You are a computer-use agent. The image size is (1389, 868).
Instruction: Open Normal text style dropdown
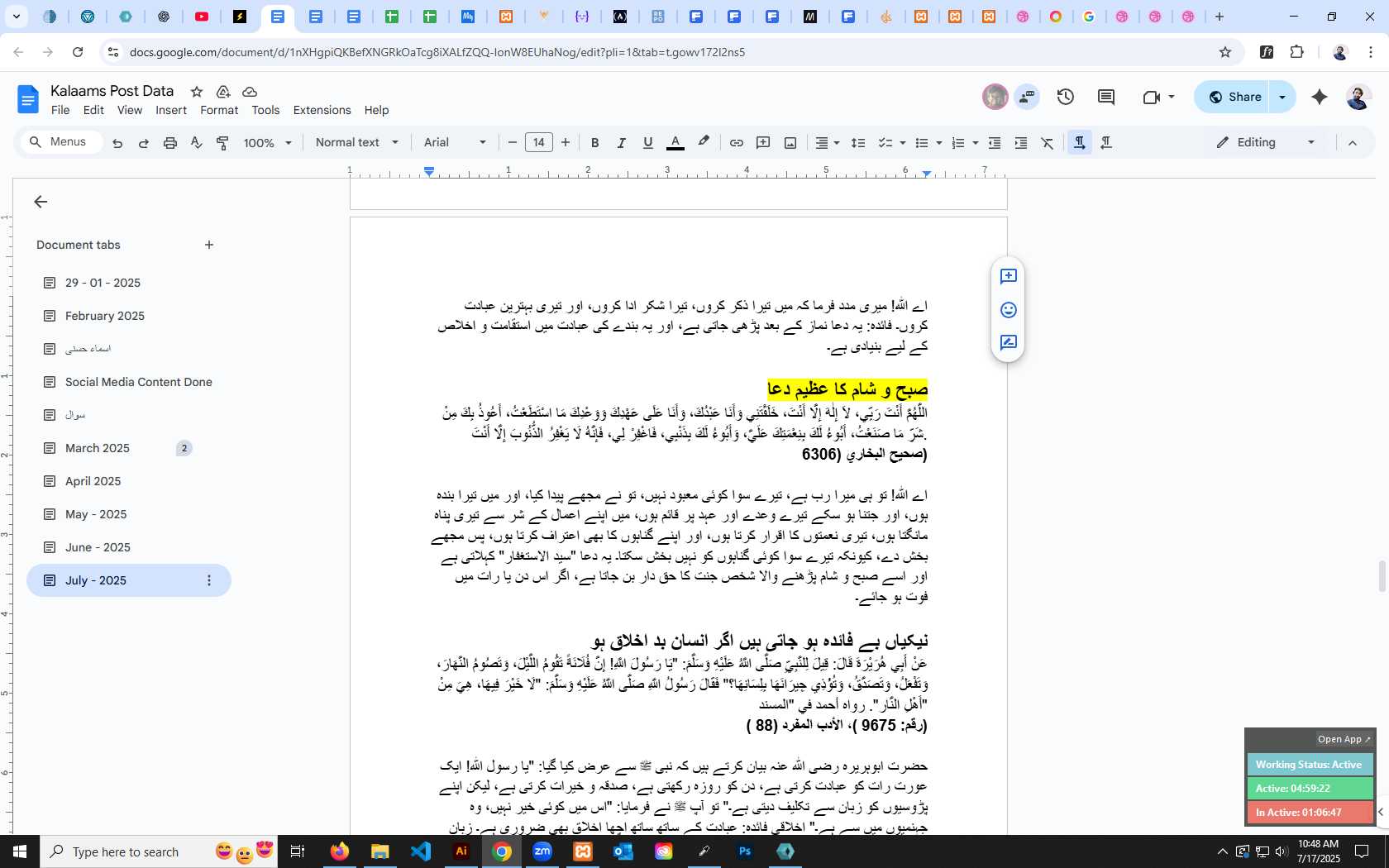click(x=357, y=143)
